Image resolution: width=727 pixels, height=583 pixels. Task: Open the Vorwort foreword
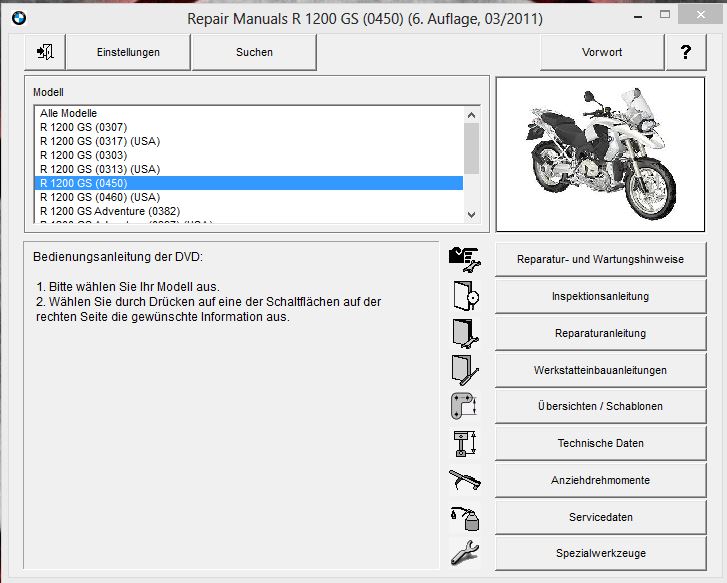pyautogui.click(x=601, y=52)
